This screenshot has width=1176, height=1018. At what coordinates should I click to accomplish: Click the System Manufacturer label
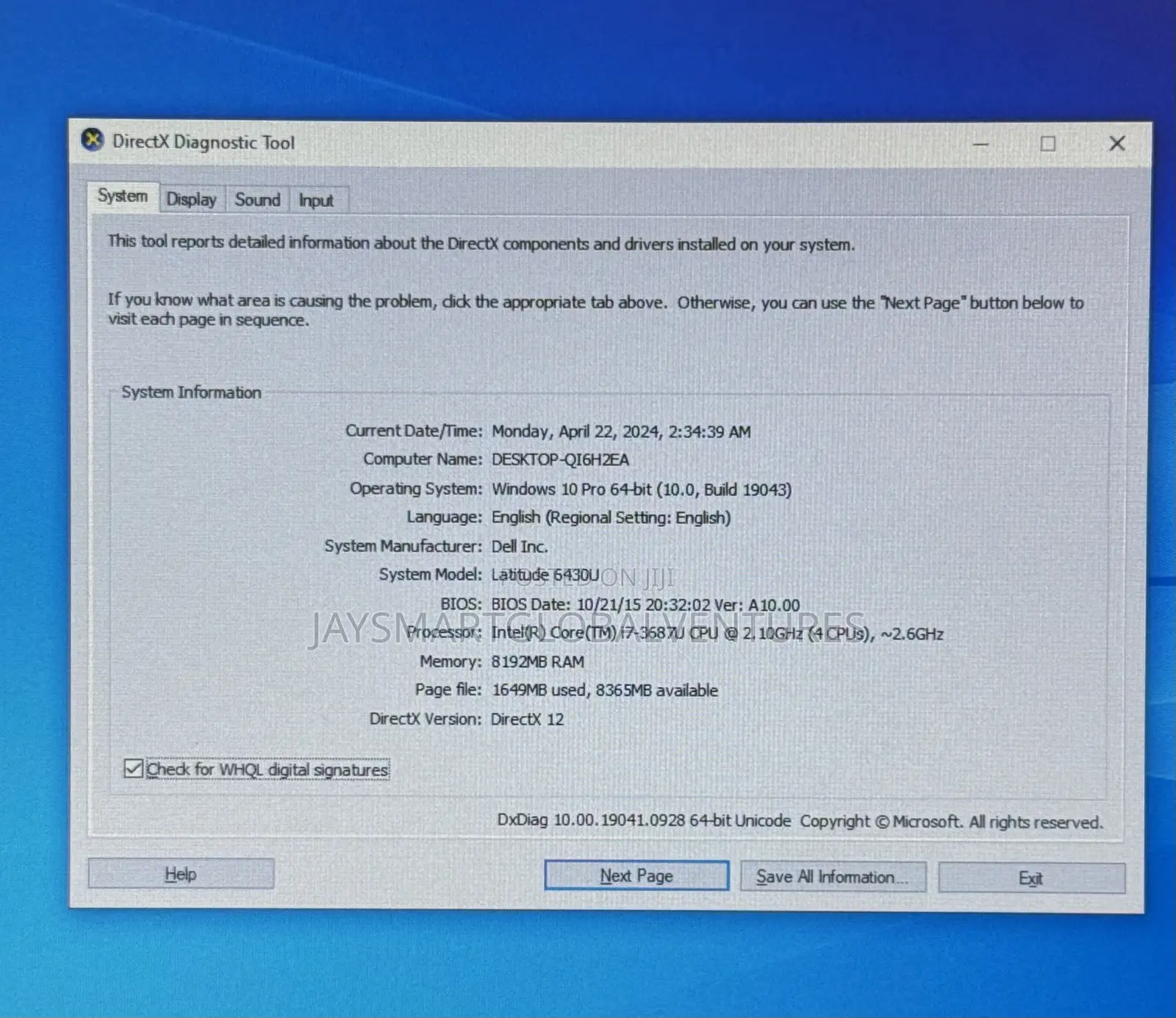pyautogui.click(x=404, y=546)
